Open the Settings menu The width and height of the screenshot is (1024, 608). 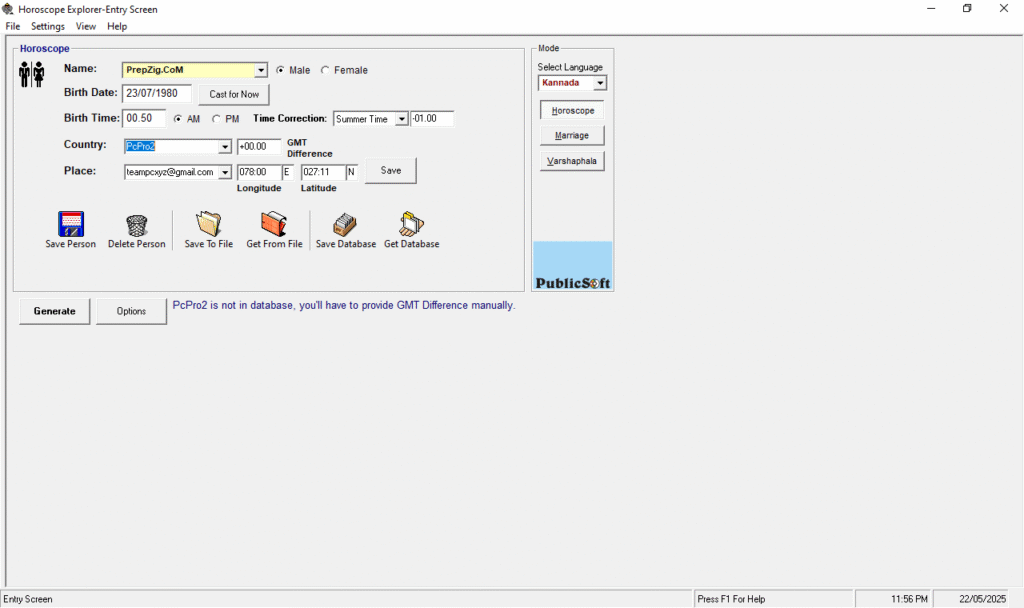[x=47, y=26]
